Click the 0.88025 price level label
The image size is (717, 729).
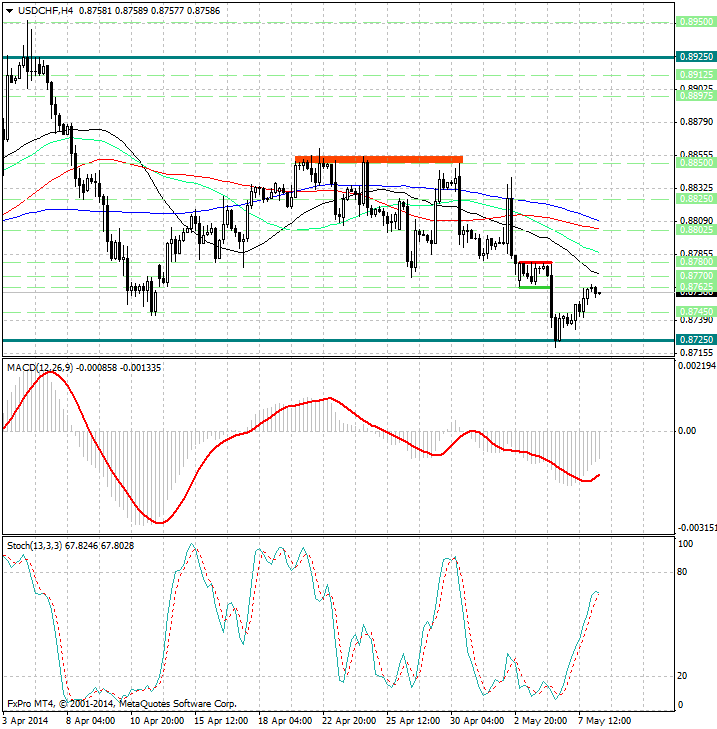tap(697, 230)
